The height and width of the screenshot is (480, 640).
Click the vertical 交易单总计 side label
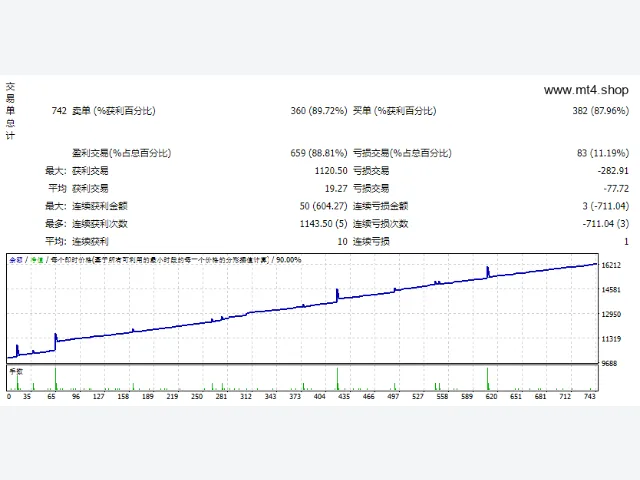pos(10,111)
